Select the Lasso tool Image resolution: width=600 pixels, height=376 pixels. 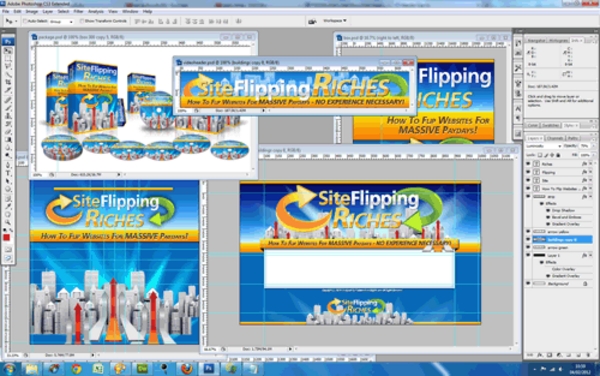(8, 66)
